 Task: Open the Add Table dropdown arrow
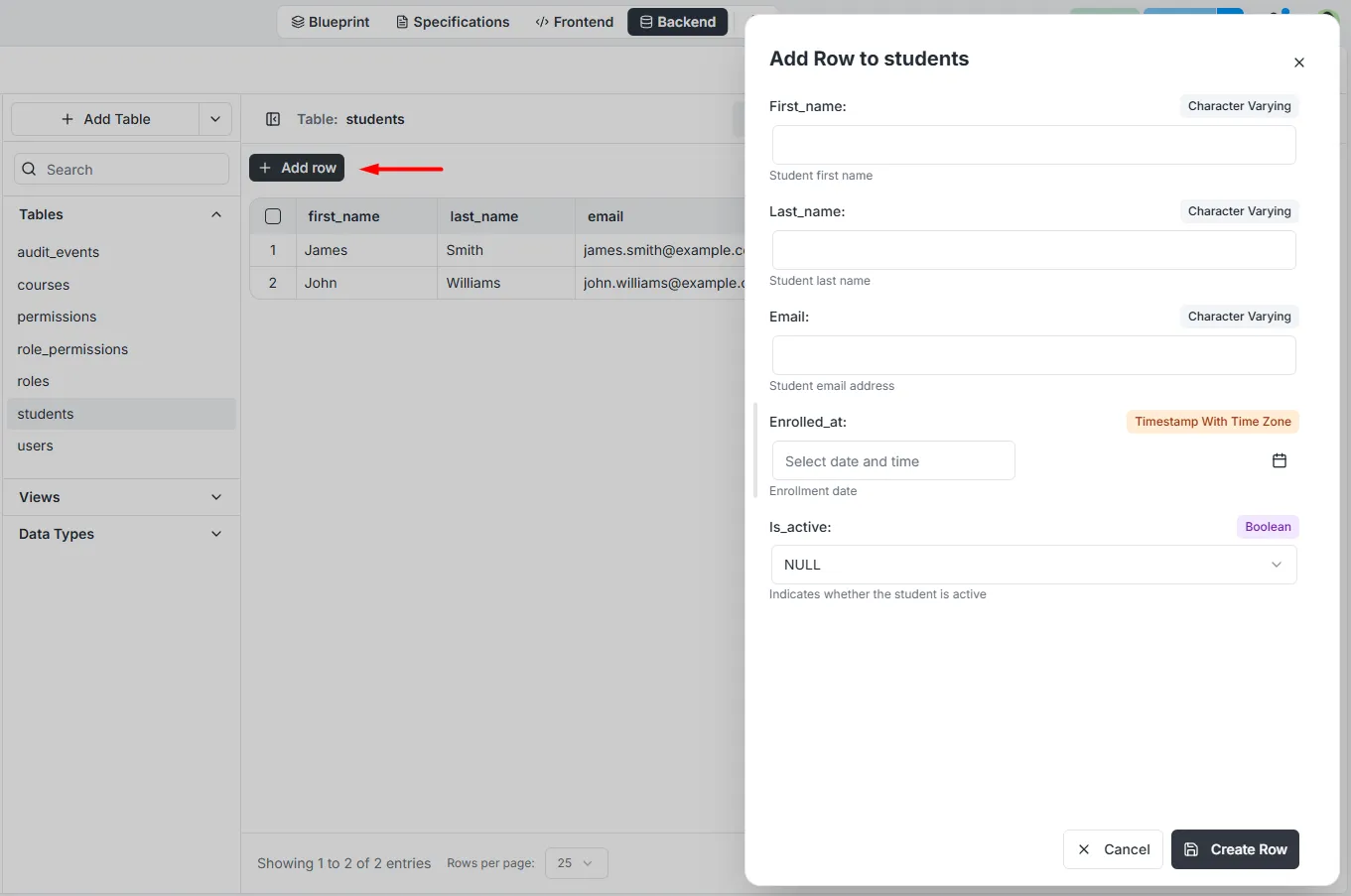click(215, 119)
